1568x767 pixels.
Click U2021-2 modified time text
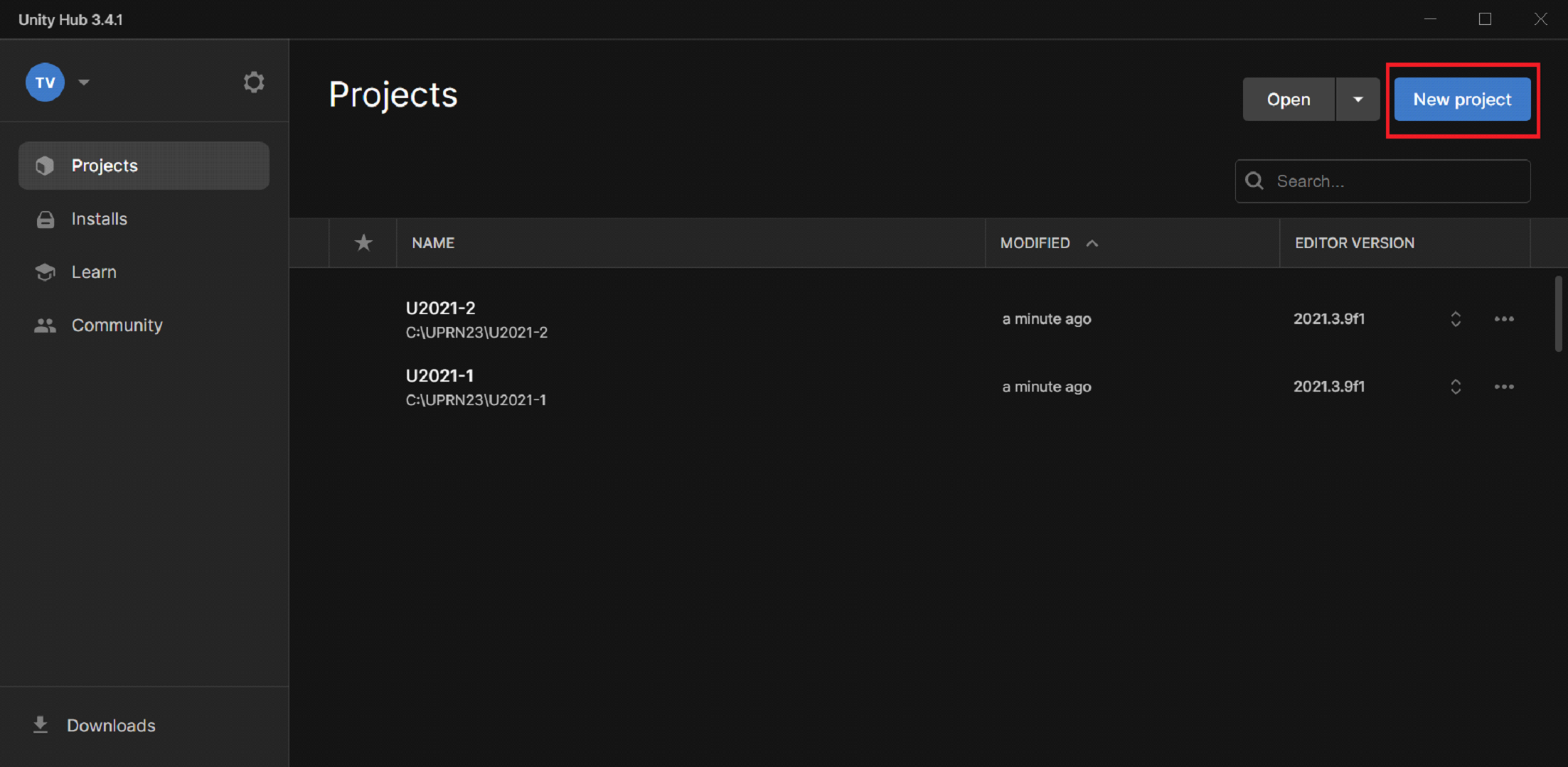(1046, 319)
